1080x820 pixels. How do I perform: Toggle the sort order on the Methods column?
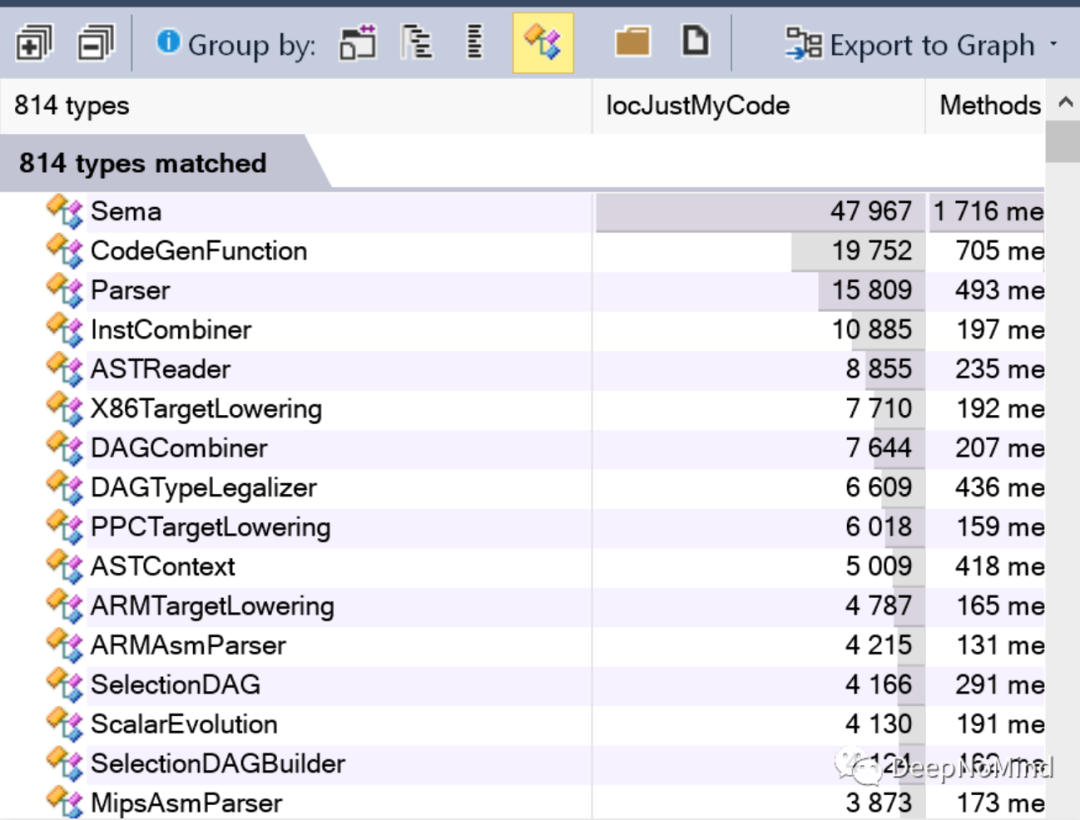pyautogui.click(x=989, y=105)
